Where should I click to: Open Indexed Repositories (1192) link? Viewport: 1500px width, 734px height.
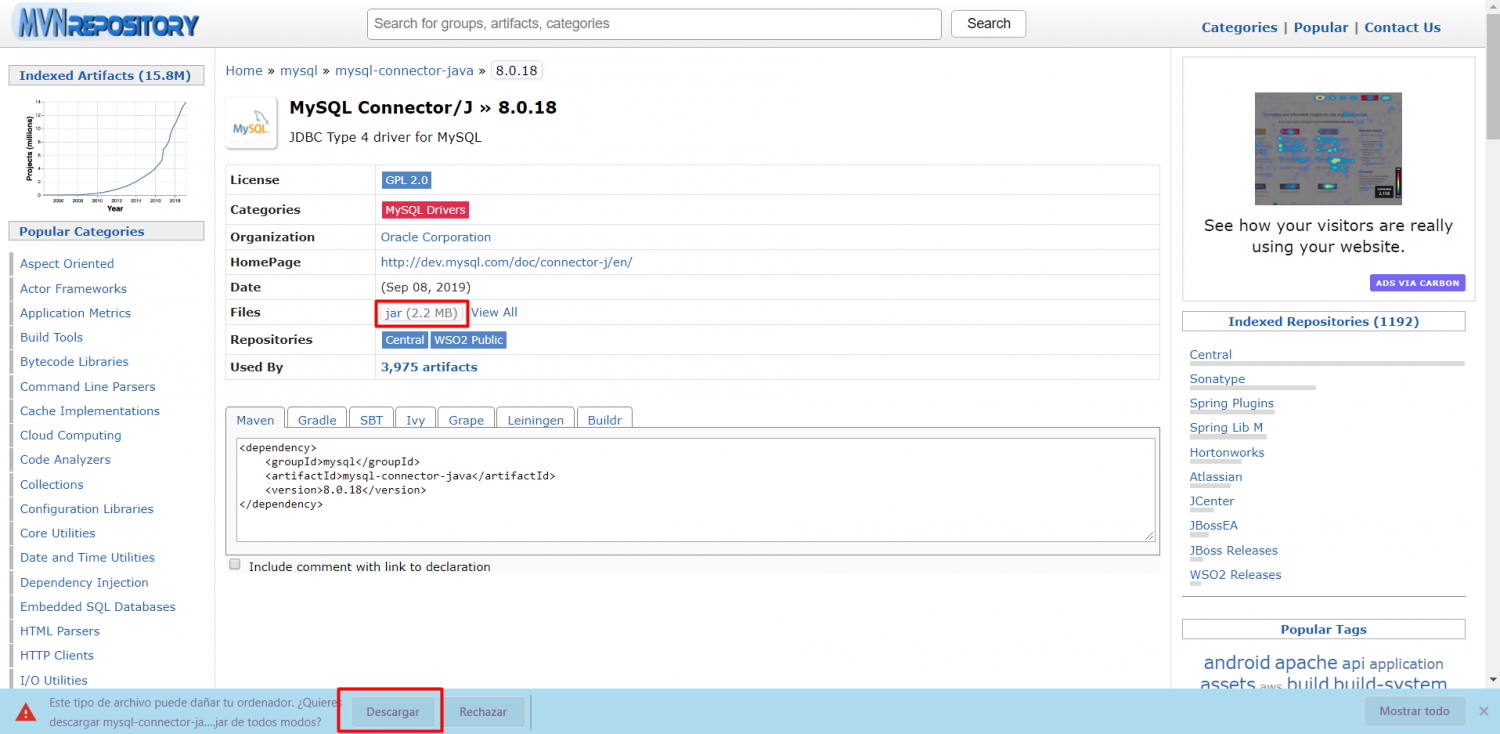(x=1323, y=322)
